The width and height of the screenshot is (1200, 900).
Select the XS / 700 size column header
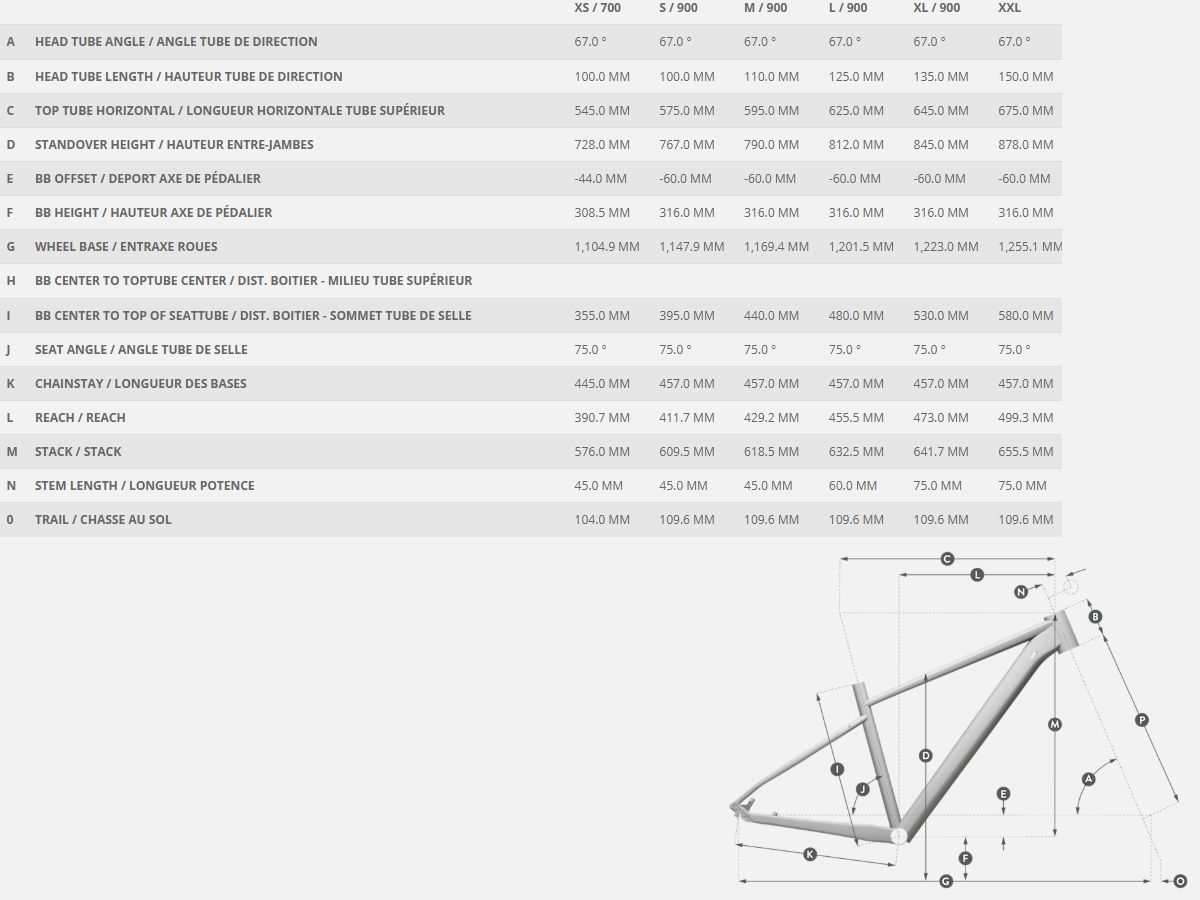point(597,8)
